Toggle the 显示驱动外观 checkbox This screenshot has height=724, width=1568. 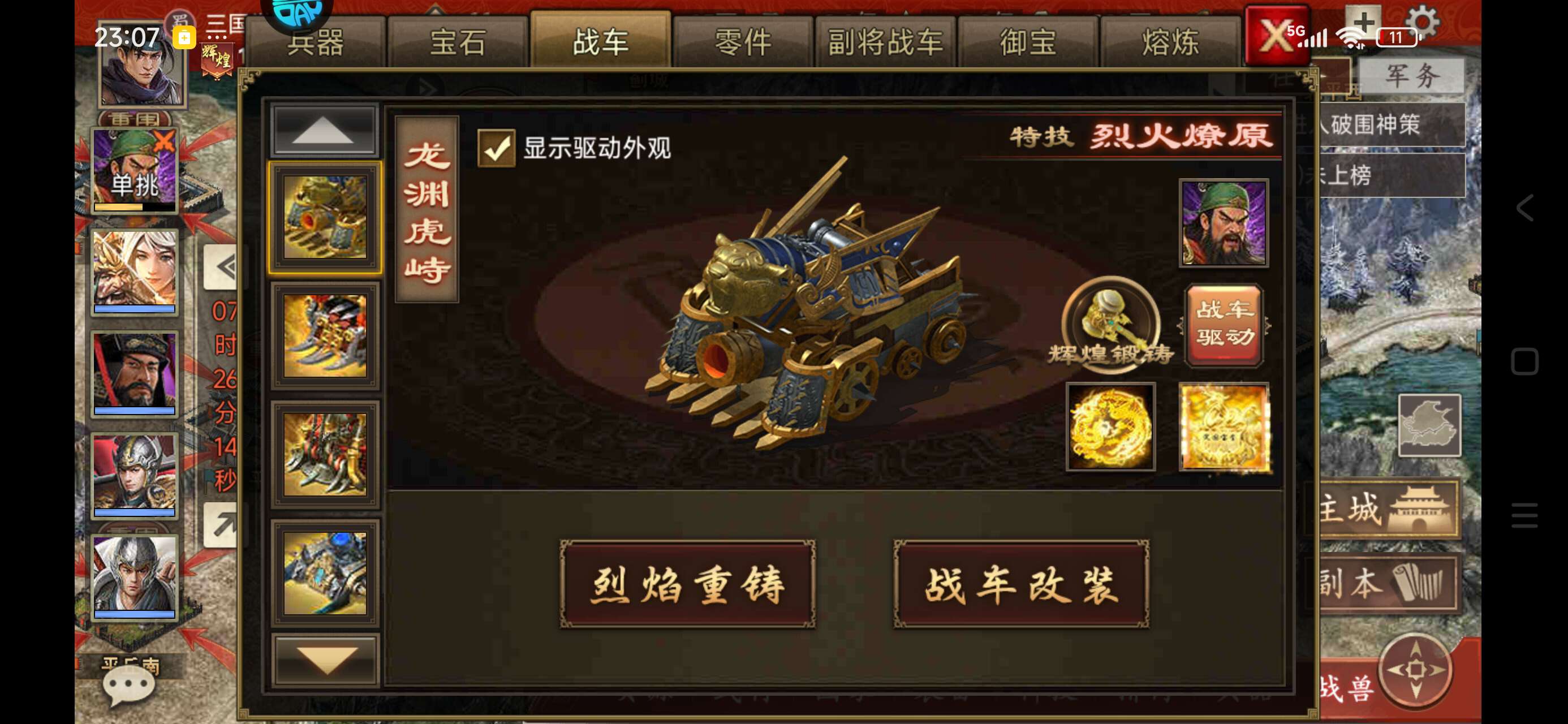click(496, 148)
